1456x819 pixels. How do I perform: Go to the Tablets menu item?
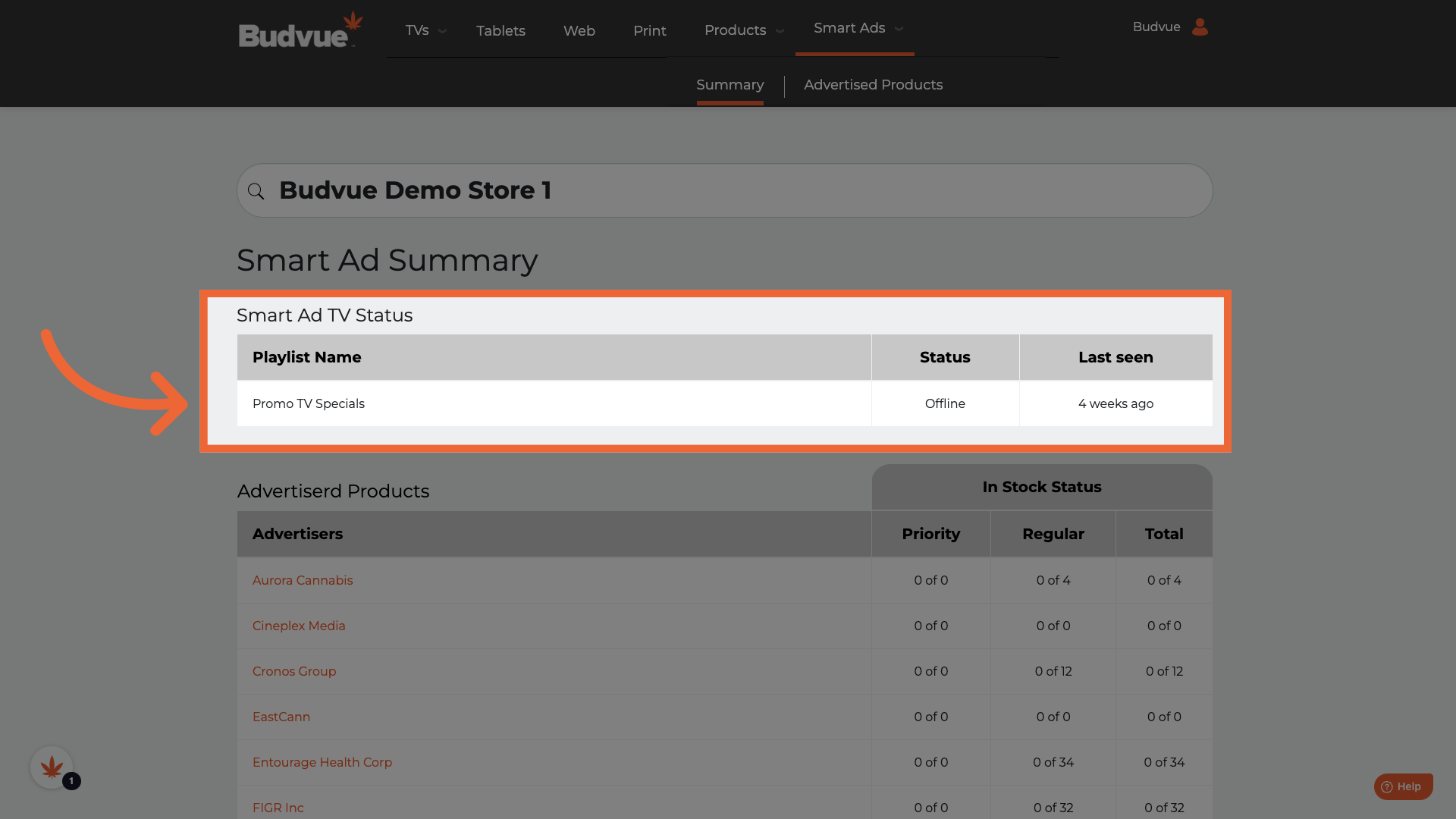[x=500, y=31]
